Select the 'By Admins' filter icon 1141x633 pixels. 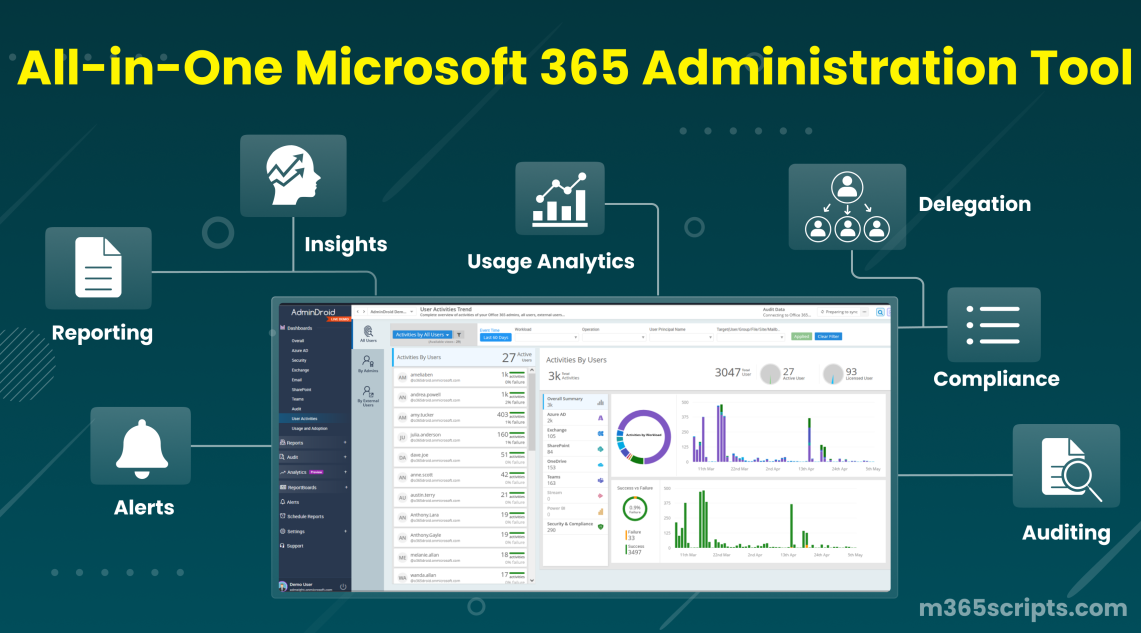pos(368,362)
